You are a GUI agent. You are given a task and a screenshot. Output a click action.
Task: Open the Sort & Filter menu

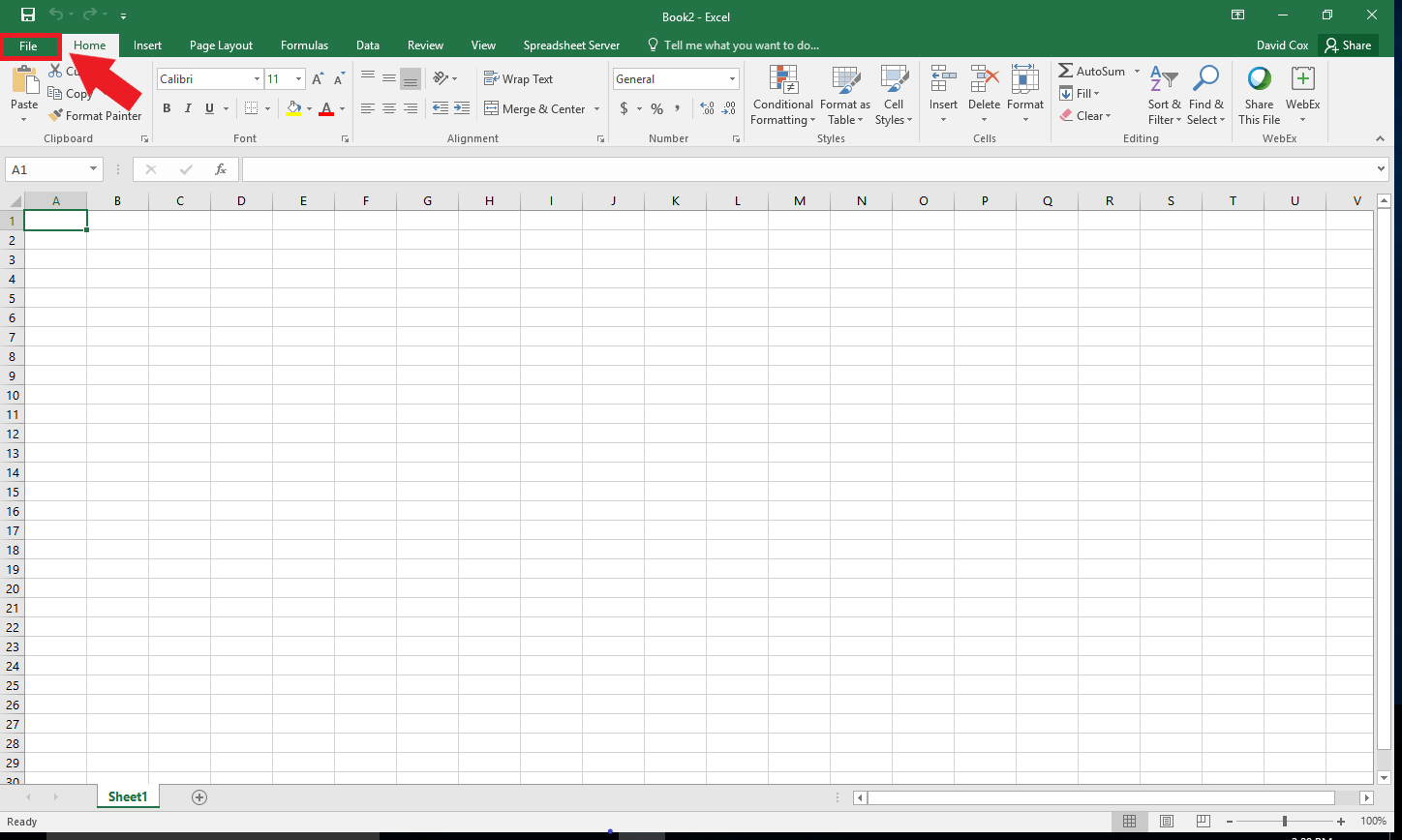click(1163, 94)
